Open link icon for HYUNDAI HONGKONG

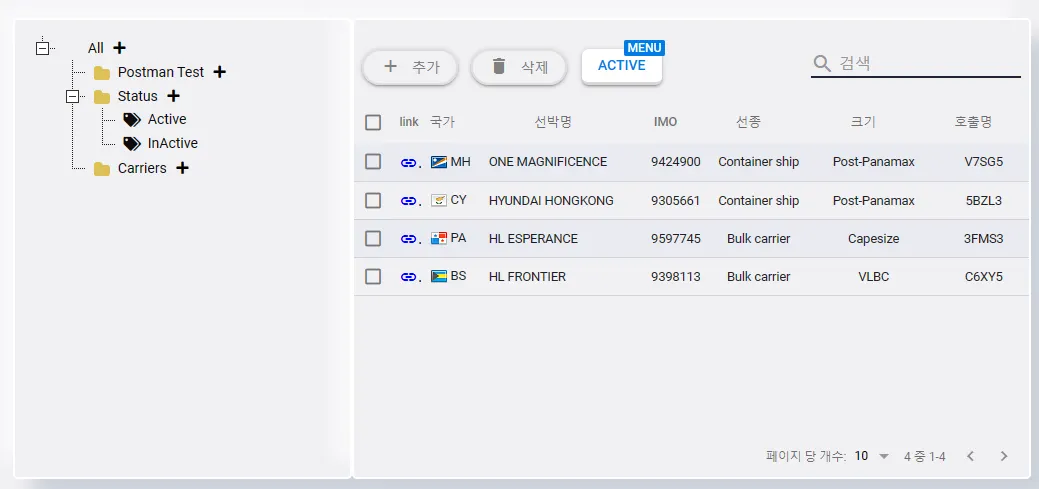click(409, 201)
